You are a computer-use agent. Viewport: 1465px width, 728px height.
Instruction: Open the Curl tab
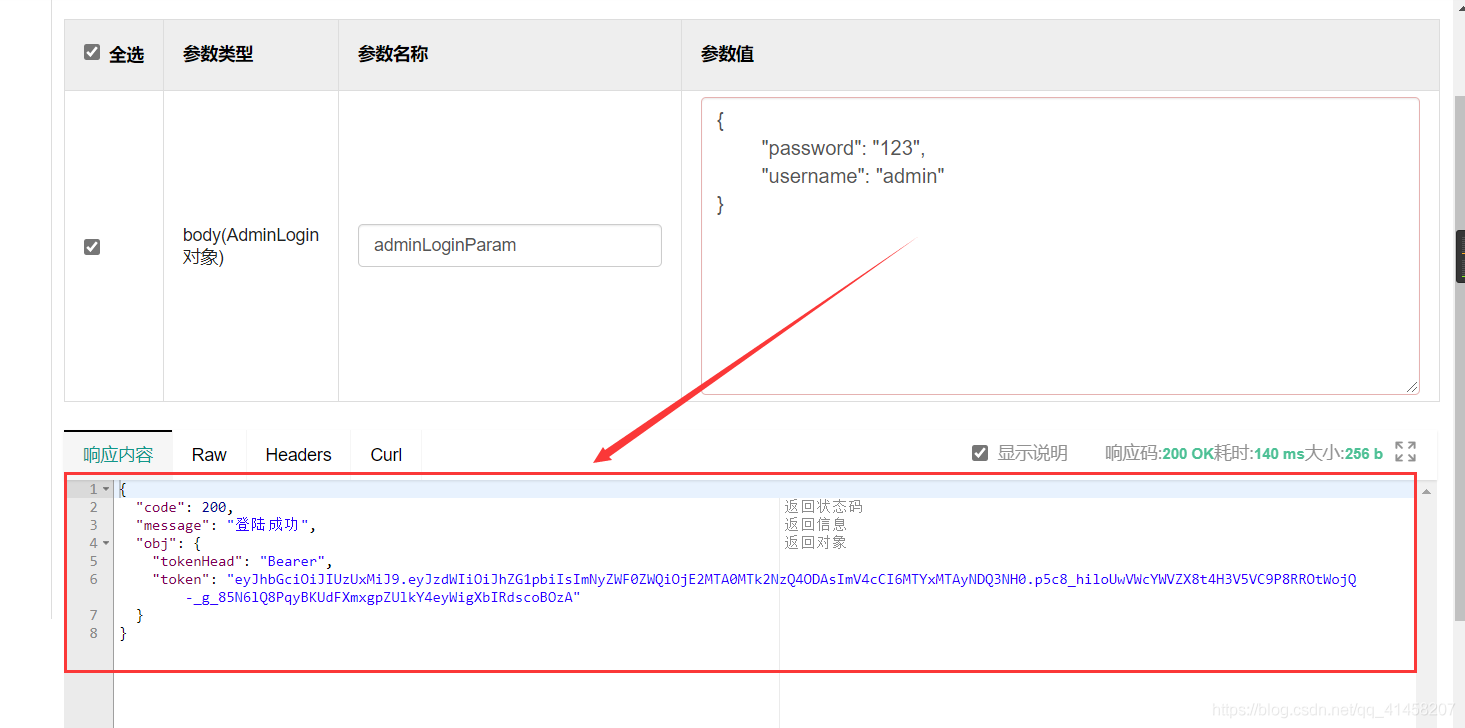[x=386, y=454]
